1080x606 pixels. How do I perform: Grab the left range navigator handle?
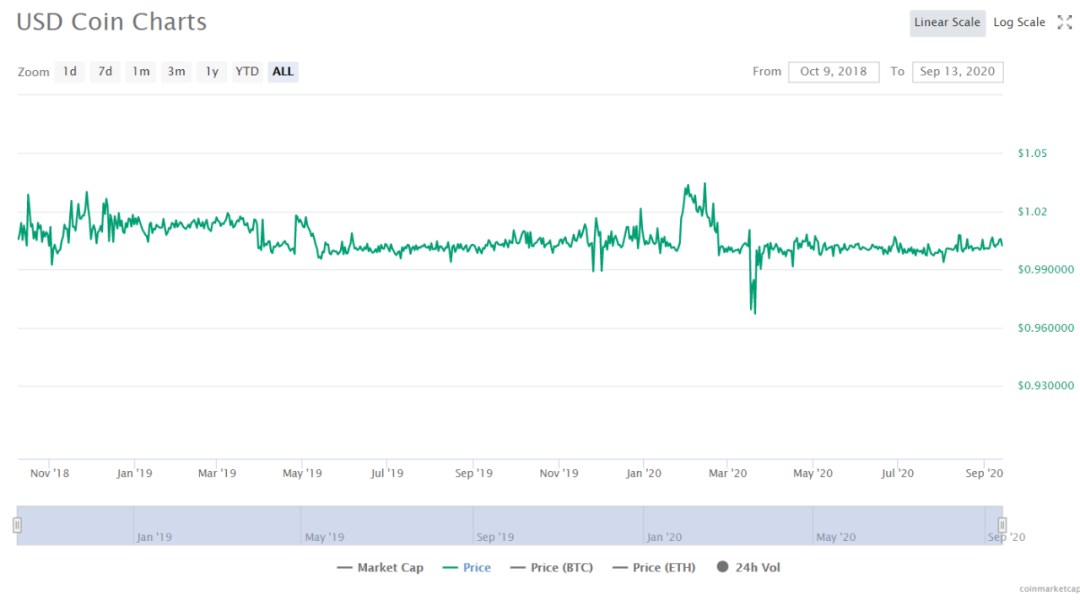(17, 525)
